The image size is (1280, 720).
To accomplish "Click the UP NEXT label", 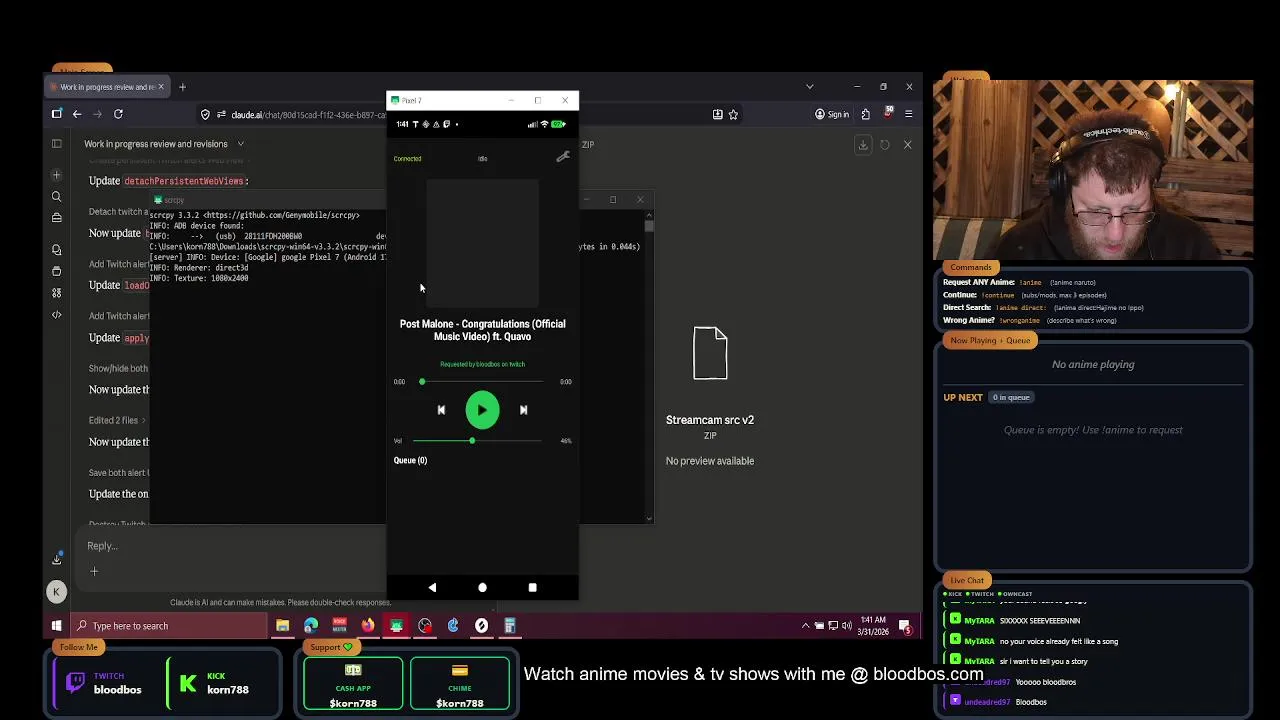I will [963, 397].
